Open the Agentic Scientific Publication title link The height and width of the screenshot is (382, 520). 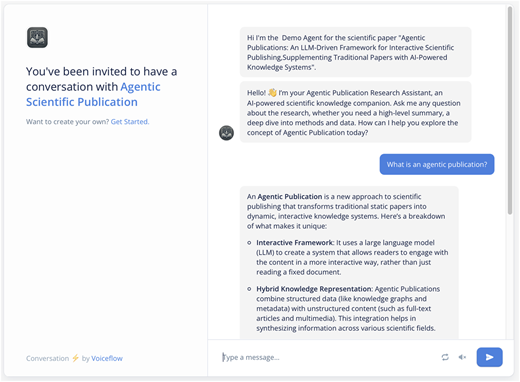pos(93,94)
